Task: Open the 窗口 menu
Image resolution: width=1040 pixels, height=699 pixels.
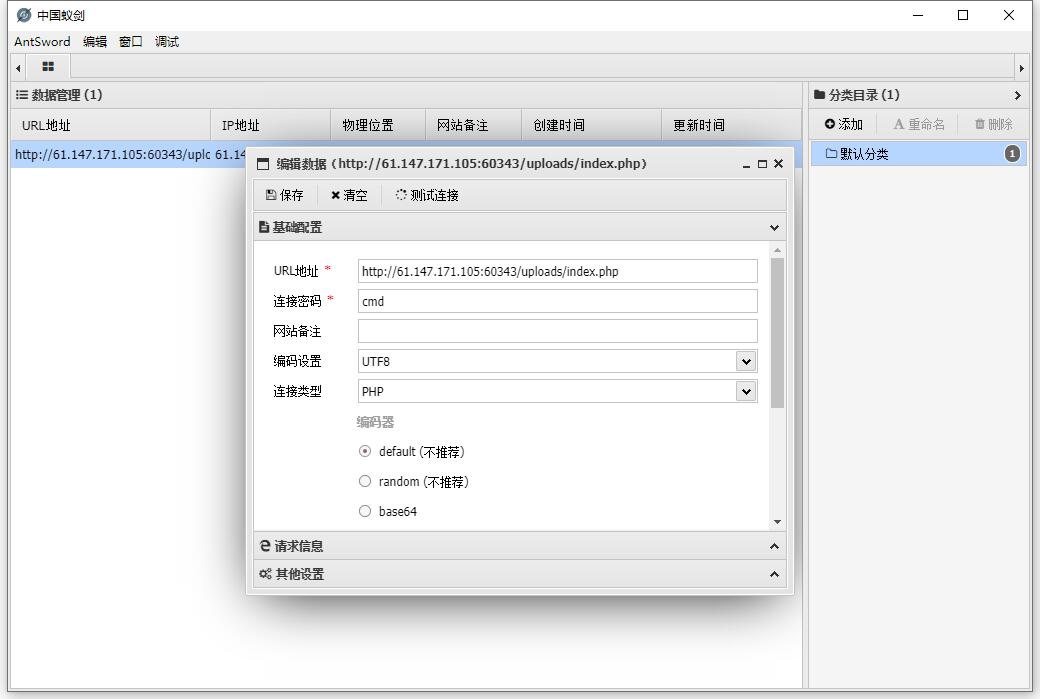Action: coord(131,42)
